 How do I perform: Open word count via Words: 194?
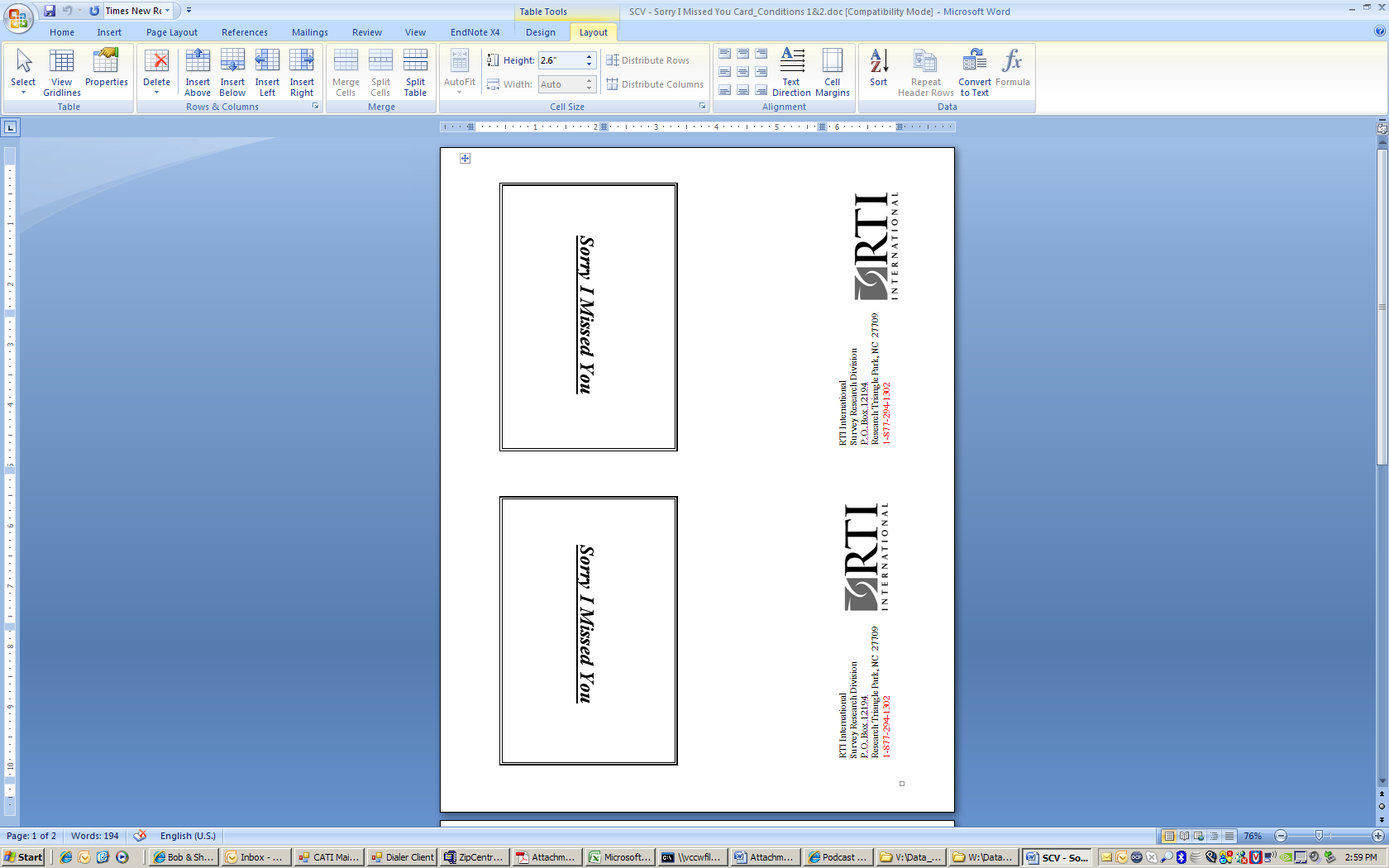tap(95, 836)
